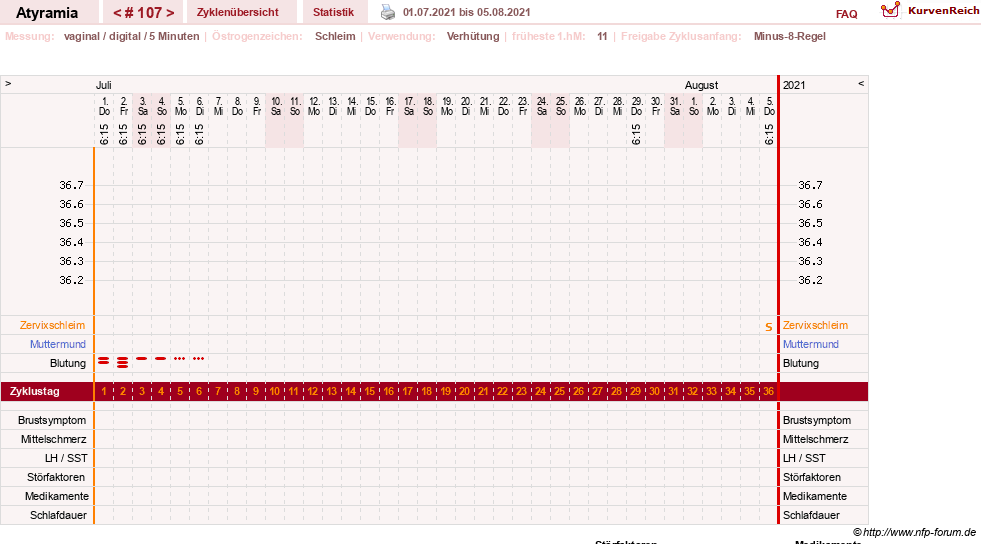This screenshot has height=544, width=981.
Task: Click cycle day 21 in Zyklustag row
Action: coord(484,391)
